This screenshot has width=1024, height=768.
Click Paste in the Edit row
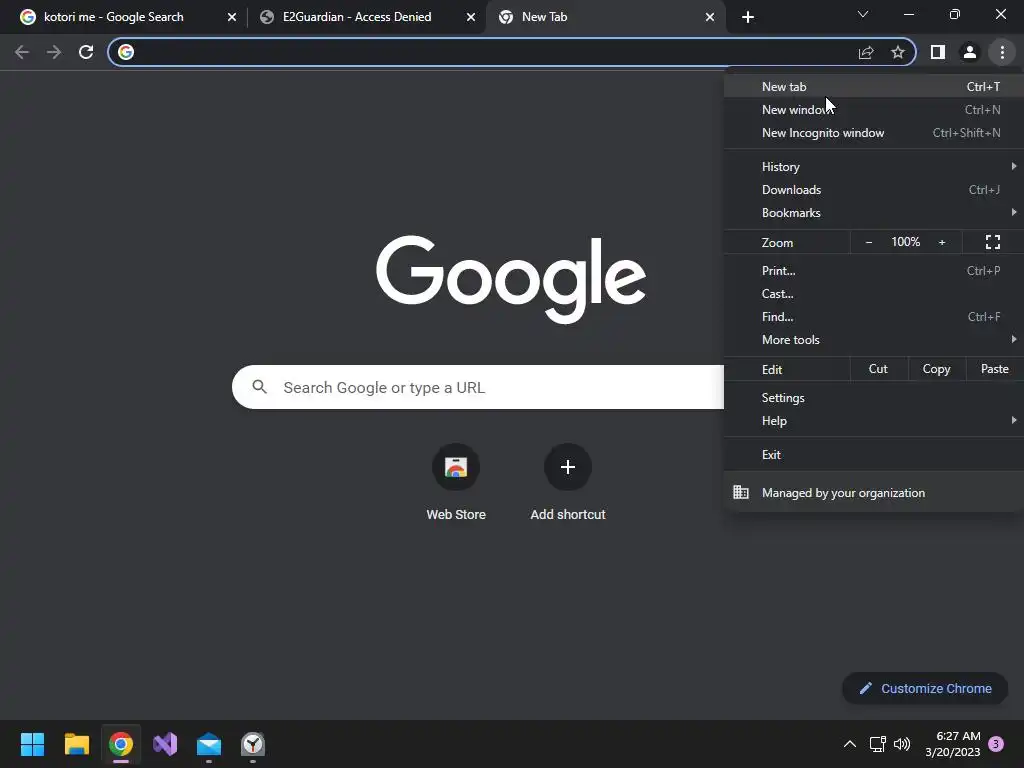(995, 369)
